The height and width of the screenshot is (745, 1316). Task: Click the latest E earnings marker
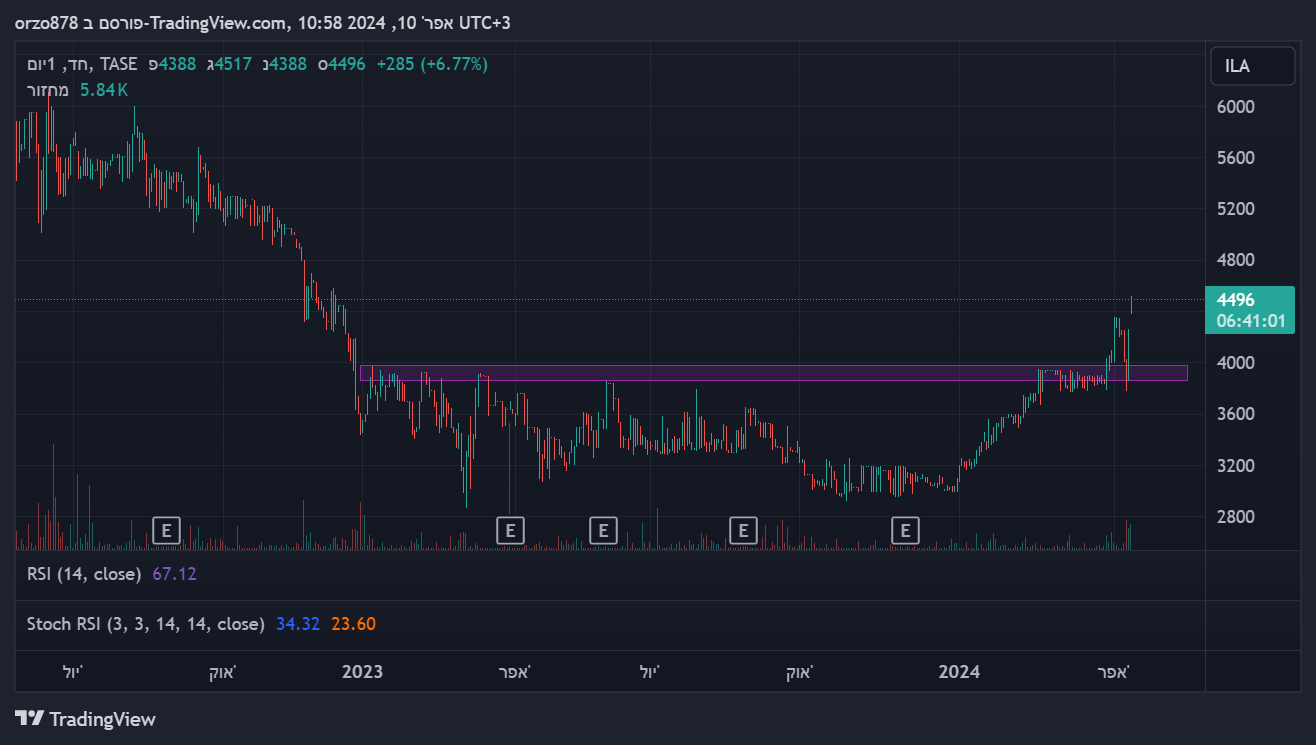(x=905, y=529)
